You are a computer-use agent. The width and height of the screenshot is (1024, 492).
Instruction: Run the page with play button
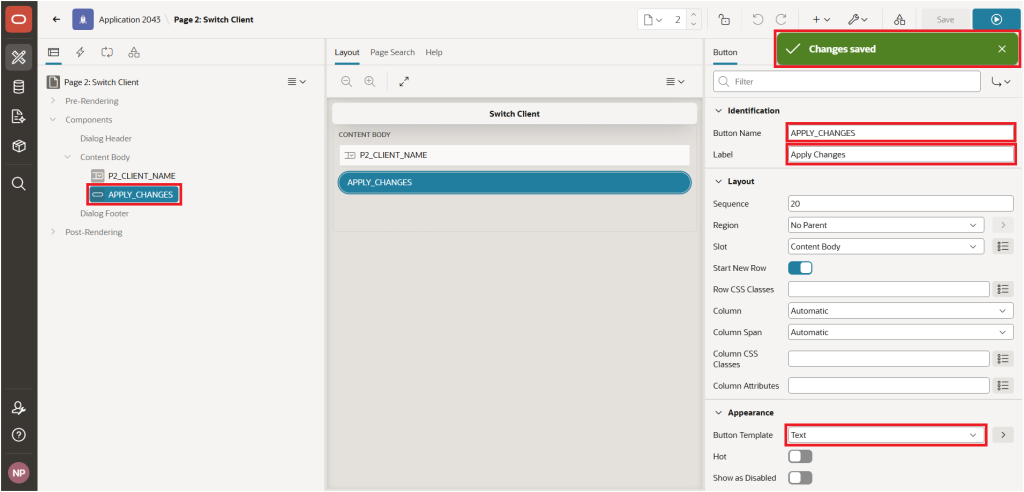pos(996,20)
